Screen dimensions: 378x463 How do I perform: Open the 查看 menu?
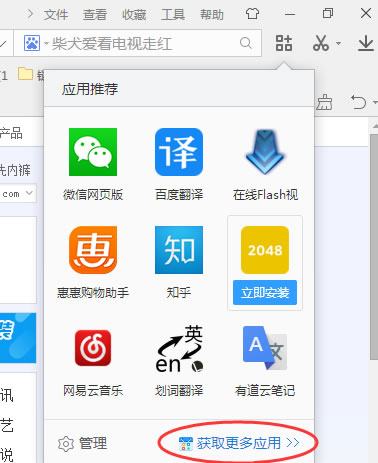(95, 15)
